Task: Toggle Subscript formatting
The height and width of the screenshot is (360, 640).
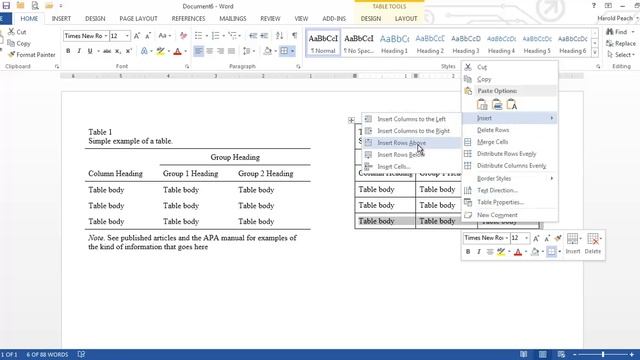Action: pyautogui.click(x=118, y=51)
